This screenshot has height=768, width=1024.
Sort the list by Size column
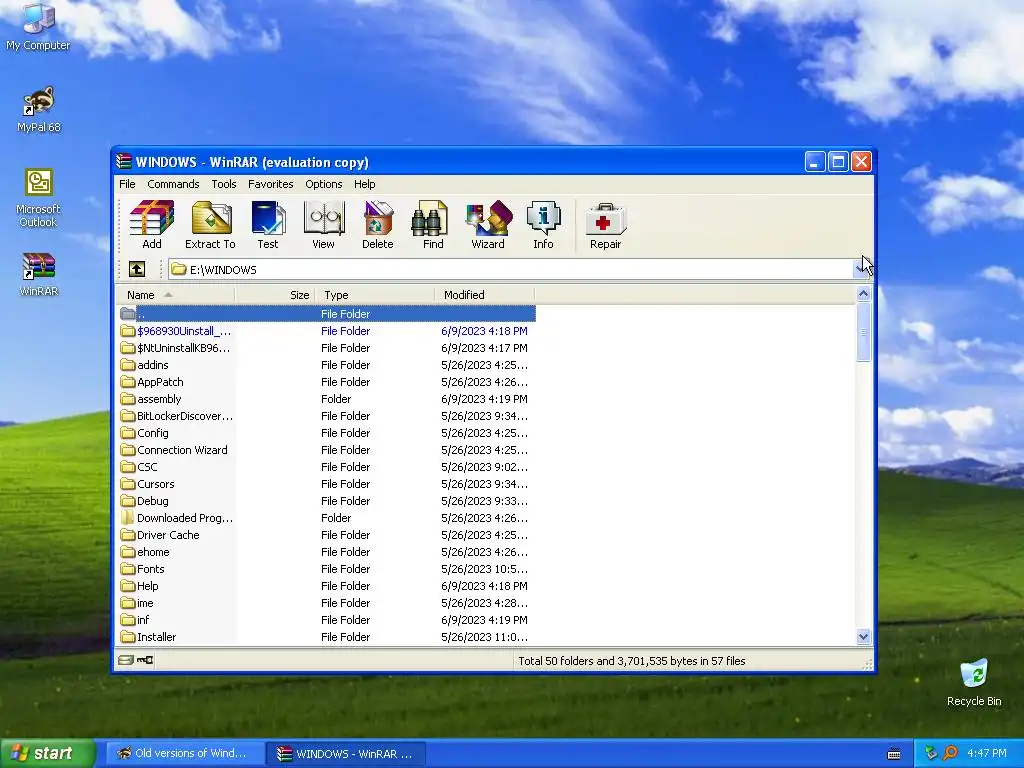coord(275,295)
